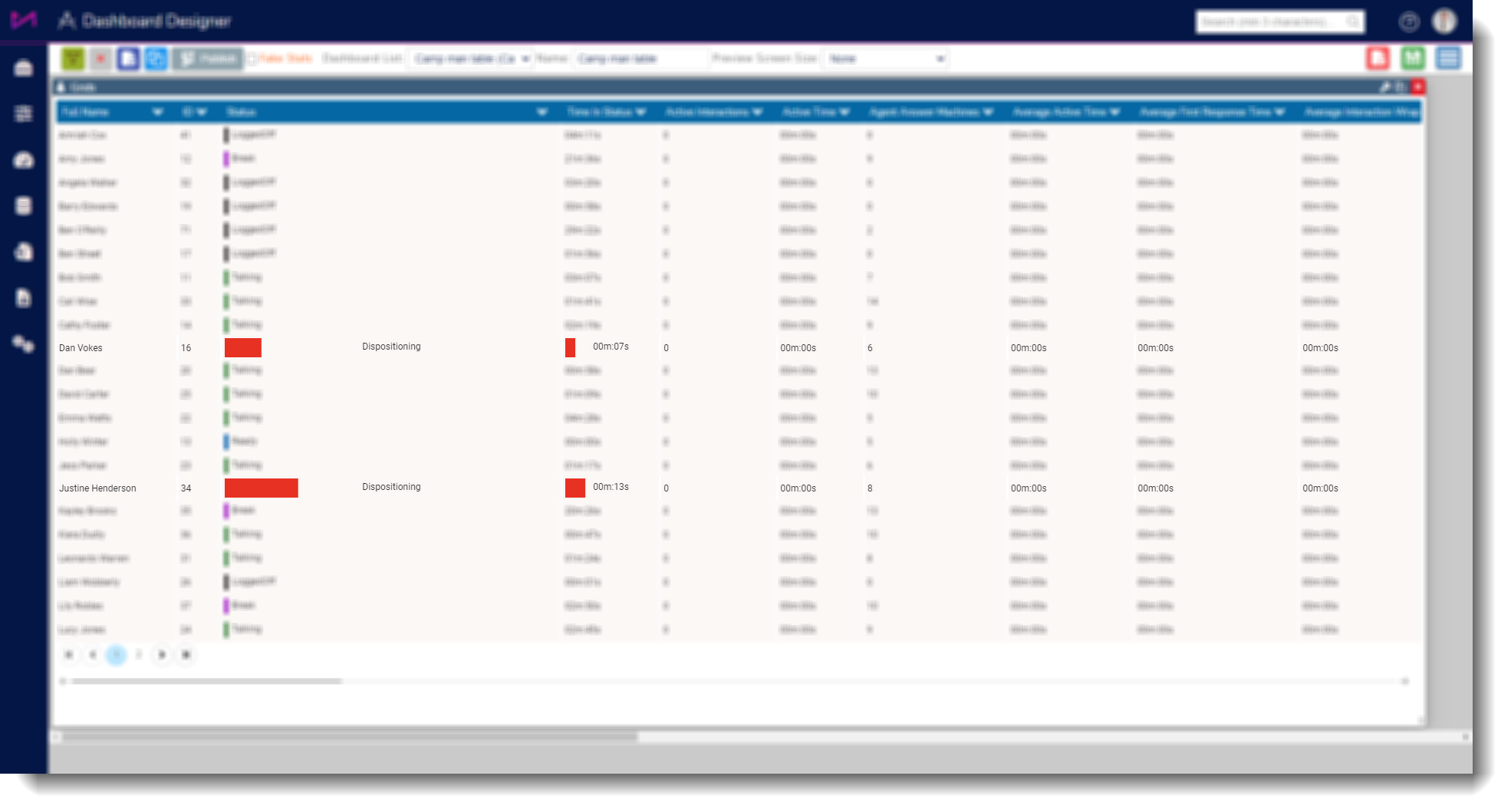The height and width of the screenshot is (812, 1511).
Task: Open the Preview Screen Size dropdown
Action: point(886,58)
